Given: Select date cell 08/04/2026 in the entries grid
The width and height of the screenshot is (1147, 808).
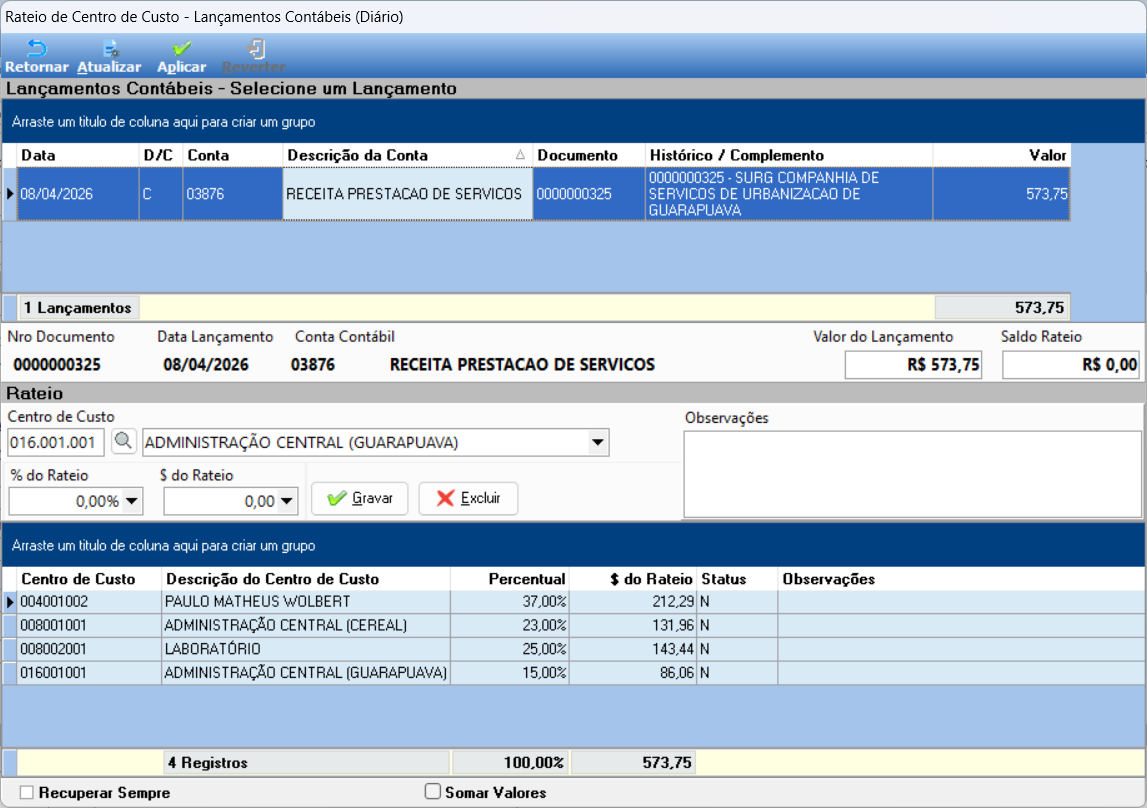Looking at the screenshot, I should (78, 194).
